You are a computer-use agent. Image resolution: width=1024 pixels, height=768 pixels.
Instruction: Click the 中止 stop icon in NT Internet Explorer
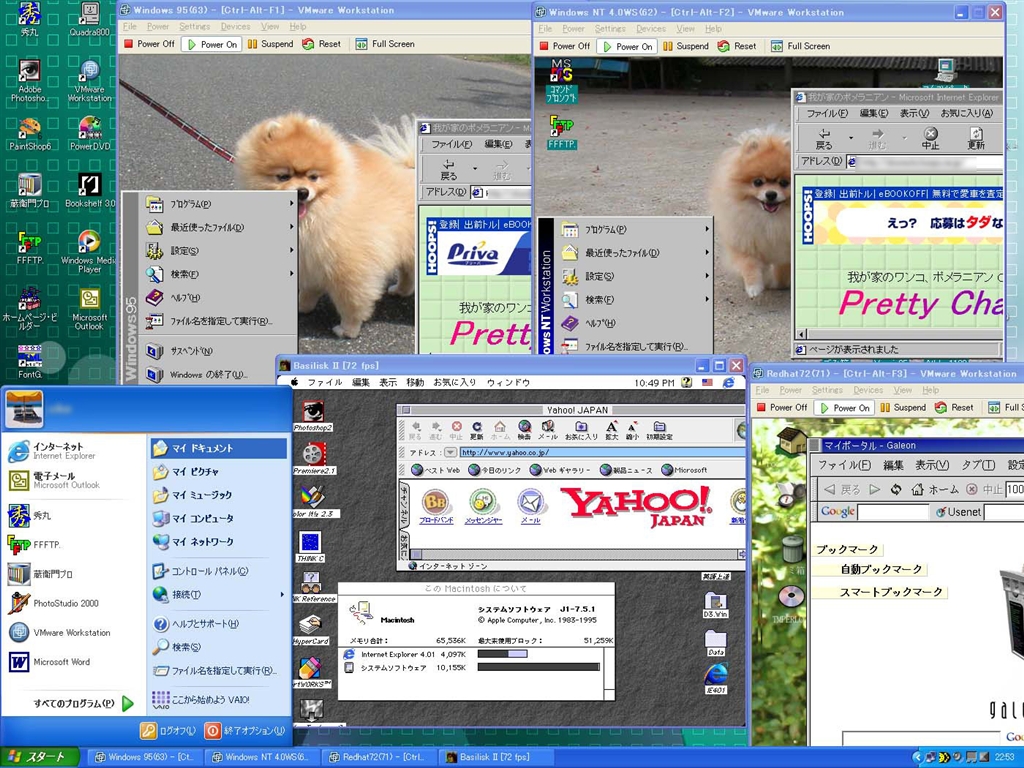(x=930, y=138)
